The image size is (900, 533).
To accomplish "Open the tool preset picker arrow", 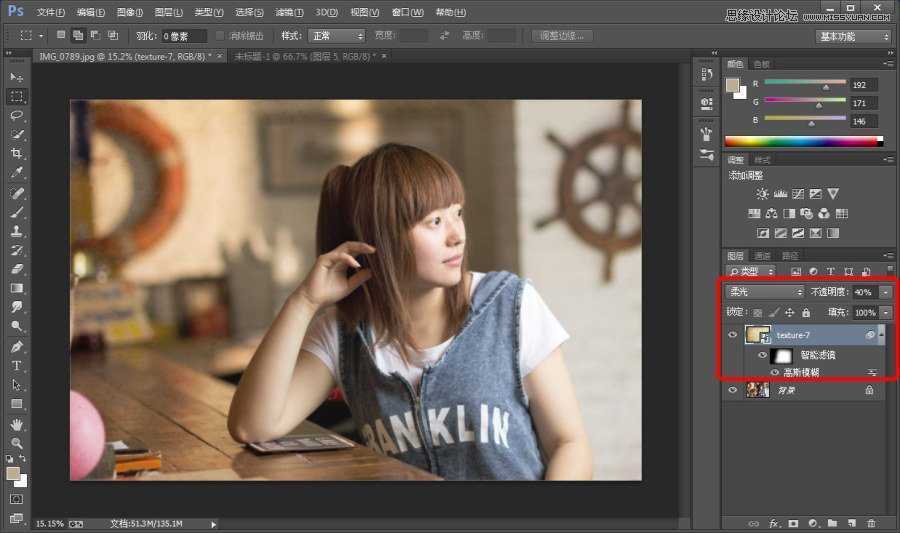I will pos(41,36).
